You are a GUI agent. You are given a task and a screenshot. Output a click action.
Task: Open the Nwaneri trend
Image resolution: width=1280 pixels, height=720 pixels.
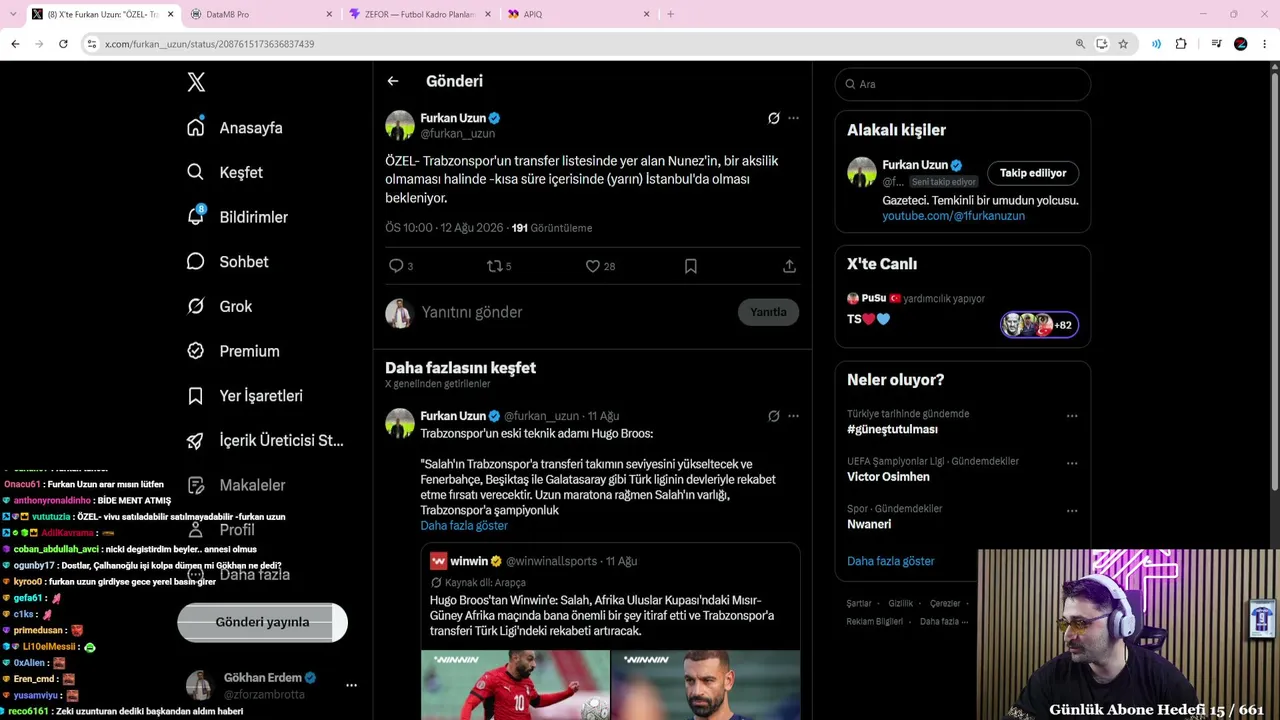pyautogui.click(x=869, y=524)
